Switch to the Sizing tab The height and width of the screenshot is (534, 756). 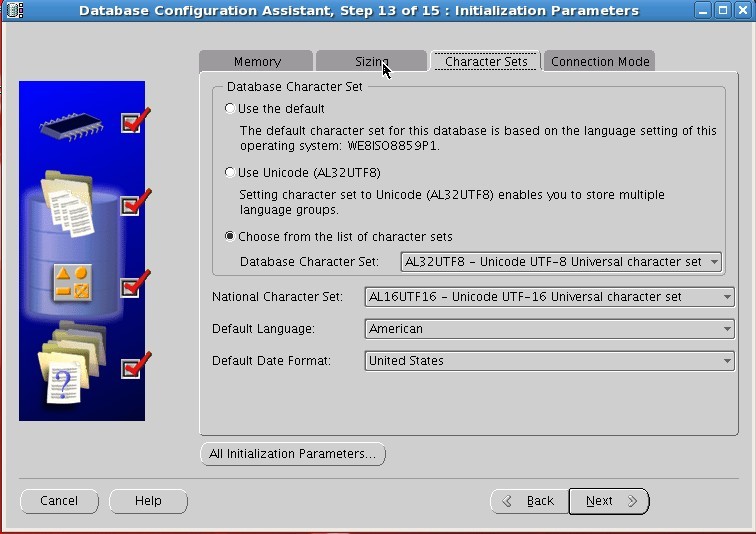pyautogui.click(x=371, y=61)
